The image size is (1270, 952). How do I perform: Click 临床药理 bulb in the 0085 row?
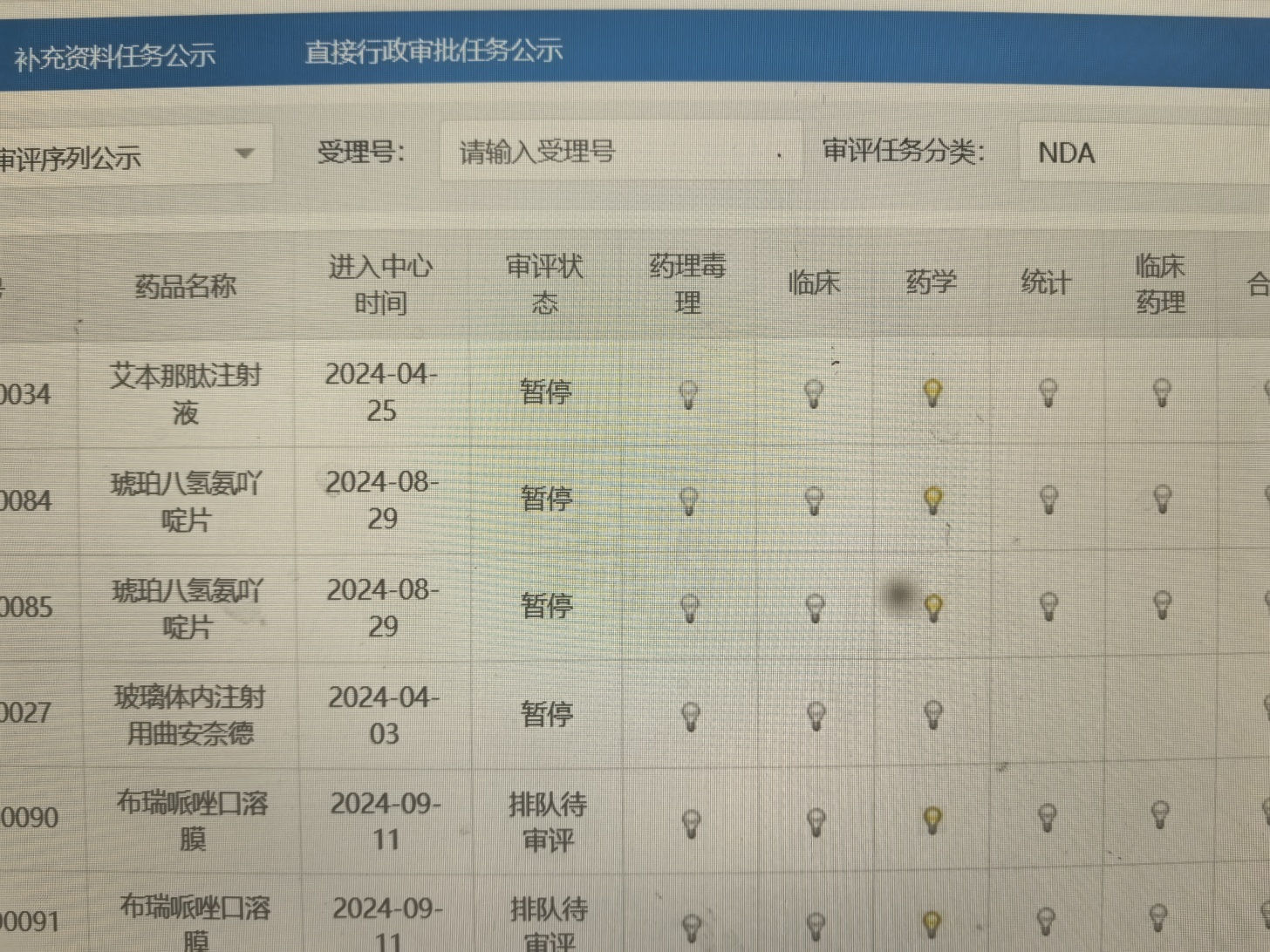[x=1162, y=604]
